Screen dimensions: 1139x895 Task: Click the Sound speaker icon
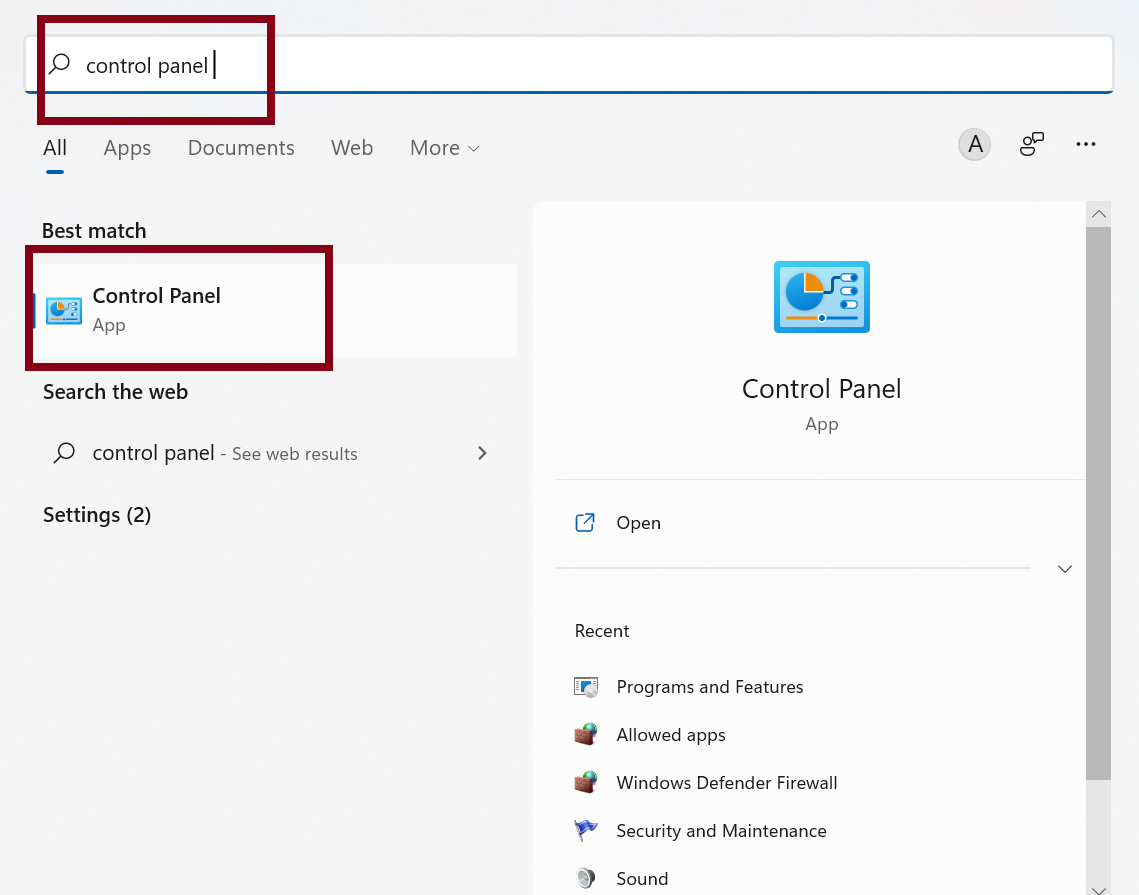pyautogui.click(x=585, y=878)
